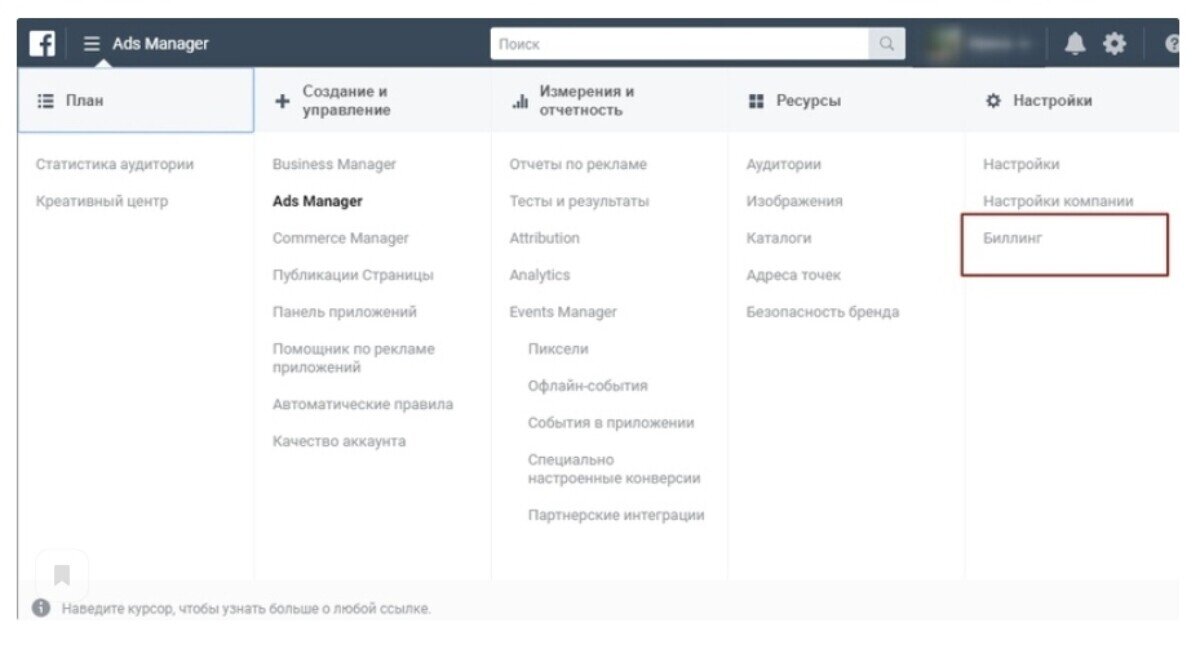
Task: Open Analytics link
Action: point(539,275)
